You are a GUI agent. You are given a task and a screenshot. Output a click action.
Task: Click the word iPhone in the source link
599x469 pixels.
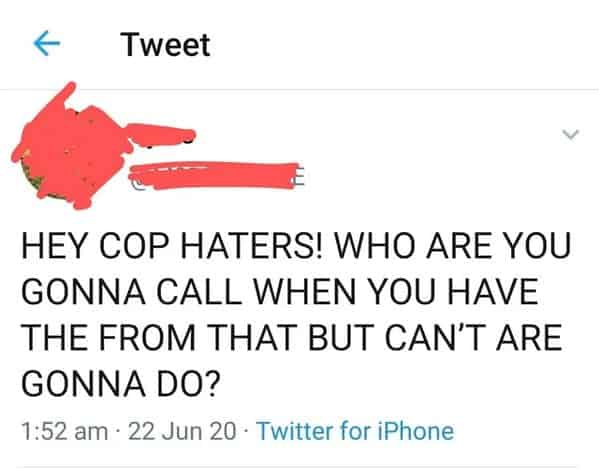click(x=416, y=431)
